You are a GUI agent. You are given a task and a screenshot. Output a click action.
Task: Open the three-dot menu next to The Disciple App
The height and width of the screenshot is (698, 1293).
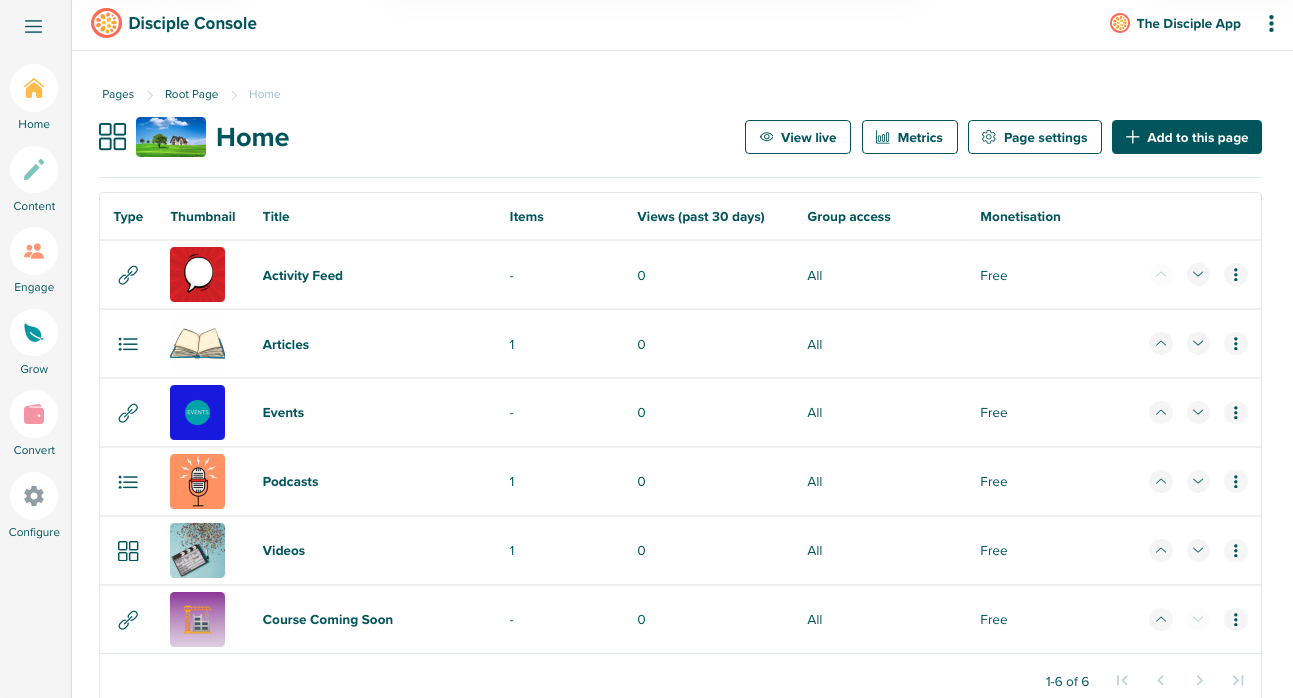[x=1271, y=23]
